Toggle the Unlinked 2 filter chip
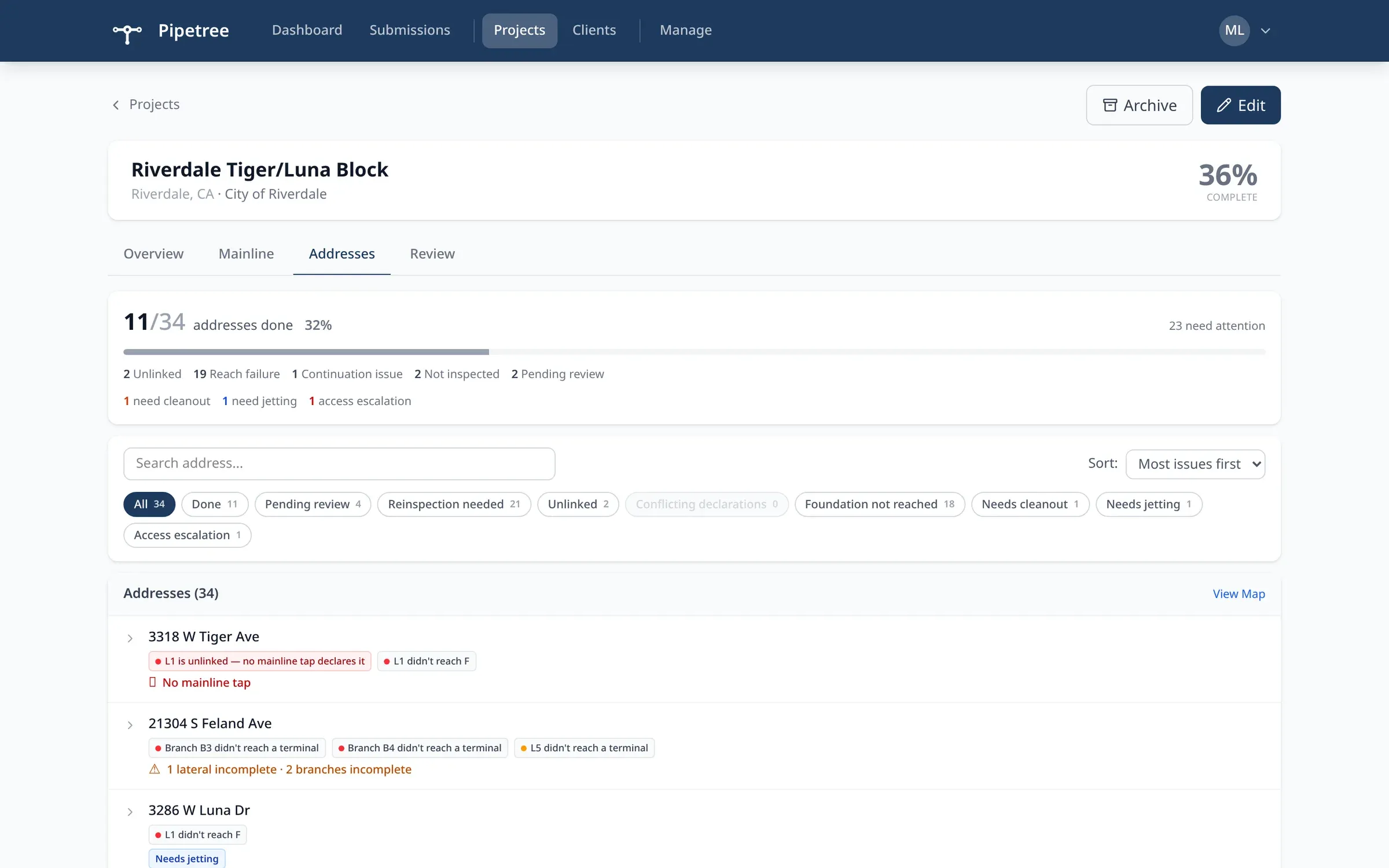This screenshot has height=868, width=1389. [578, 504]
